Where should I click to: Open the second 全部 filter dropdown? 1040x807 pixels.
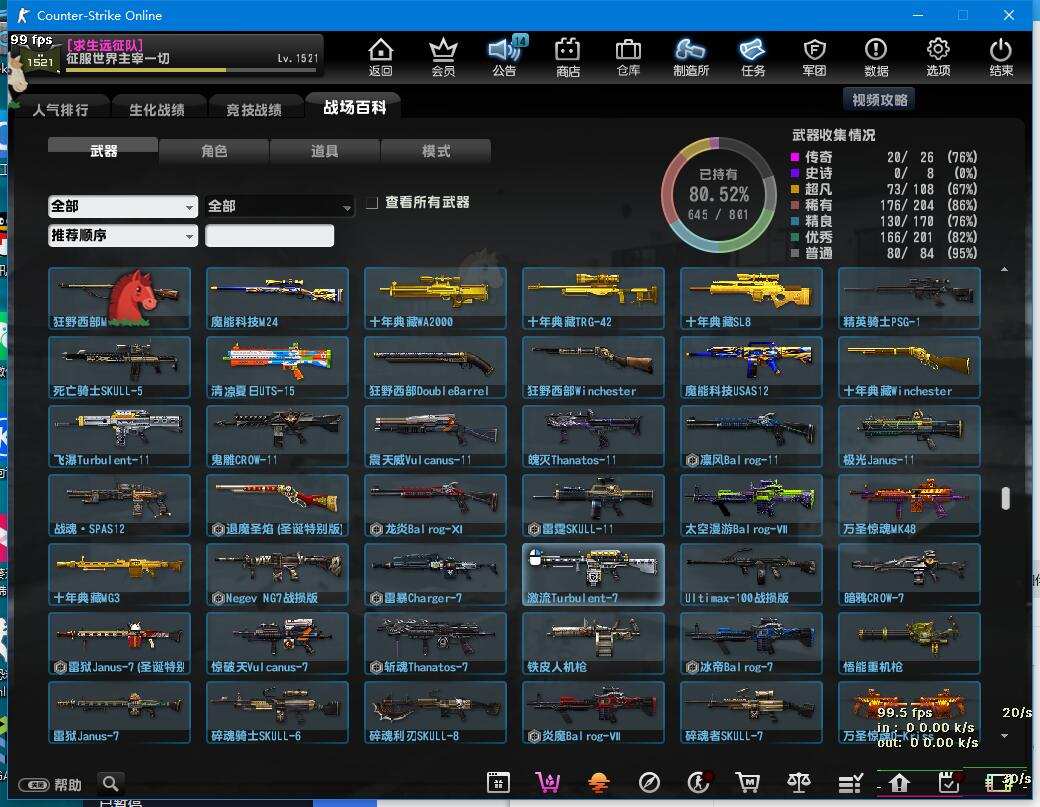[279, 206]
